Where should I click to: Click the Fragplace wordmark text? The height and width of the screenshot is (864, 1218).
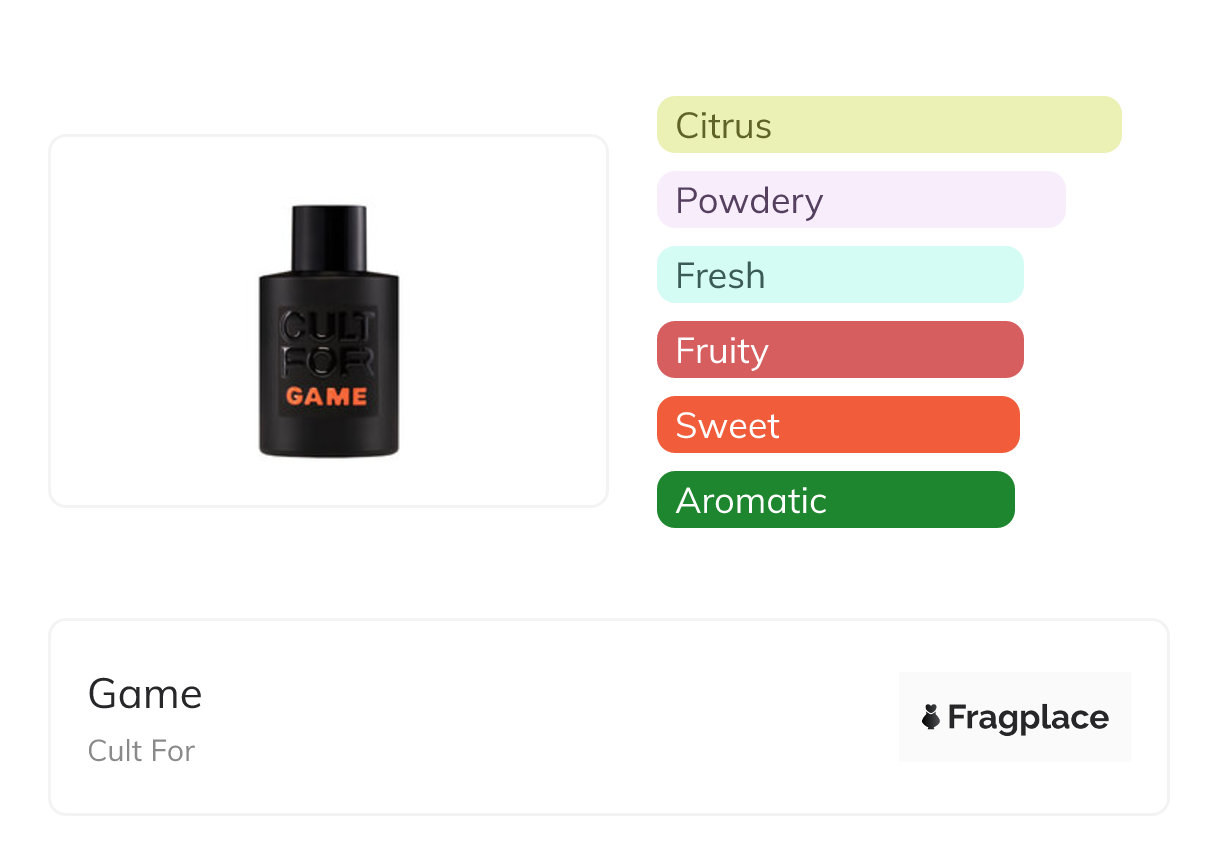pos(1028,718)
